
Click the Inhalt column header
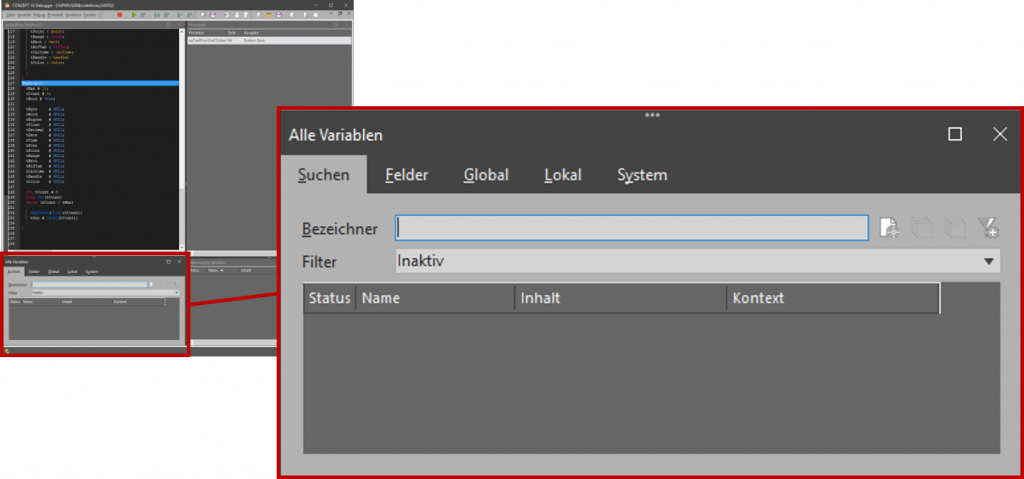coord(620,298)
